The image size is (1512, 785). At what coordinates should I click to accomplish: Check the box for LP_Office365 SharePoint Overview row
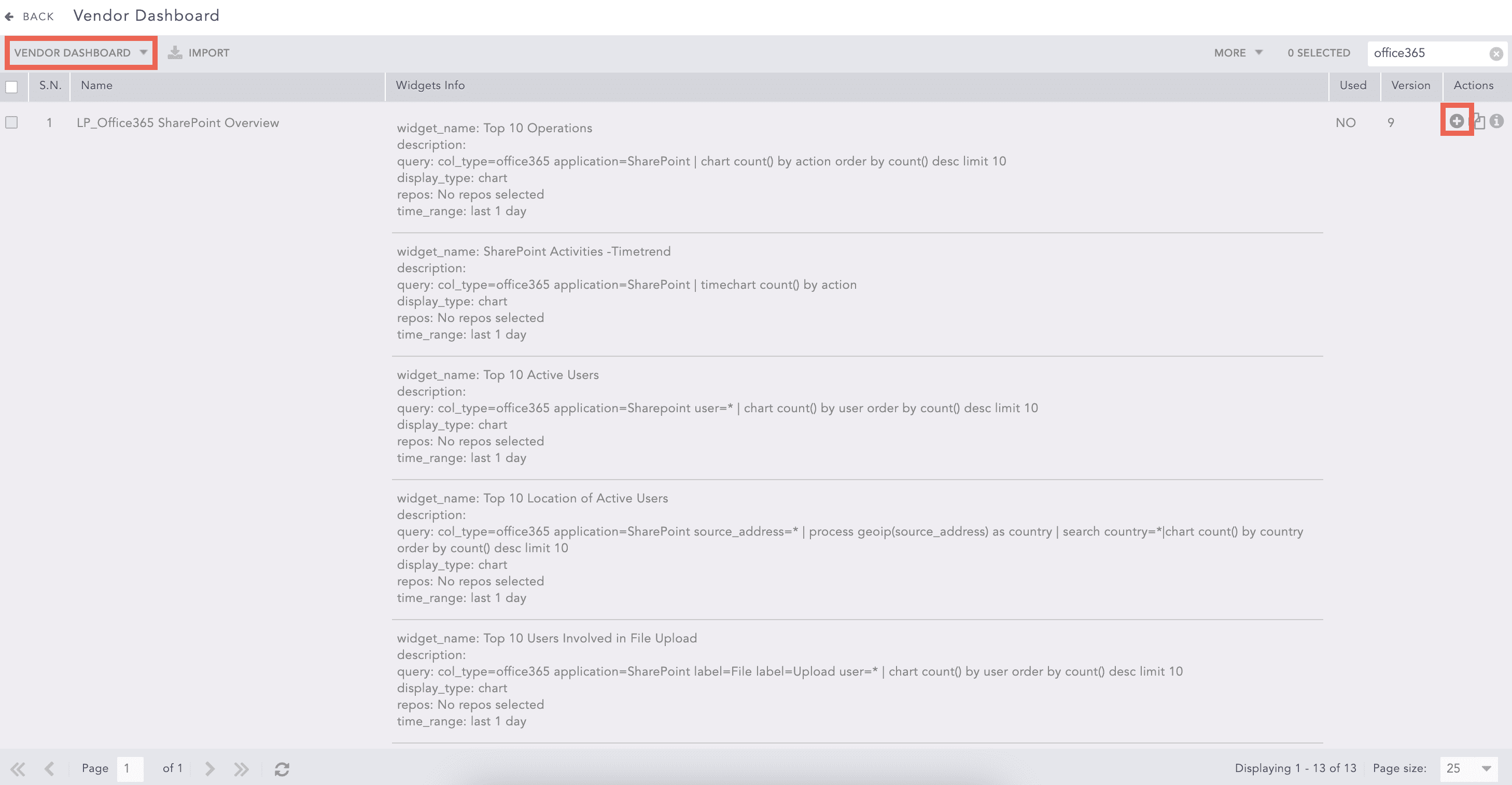point(12,122)
